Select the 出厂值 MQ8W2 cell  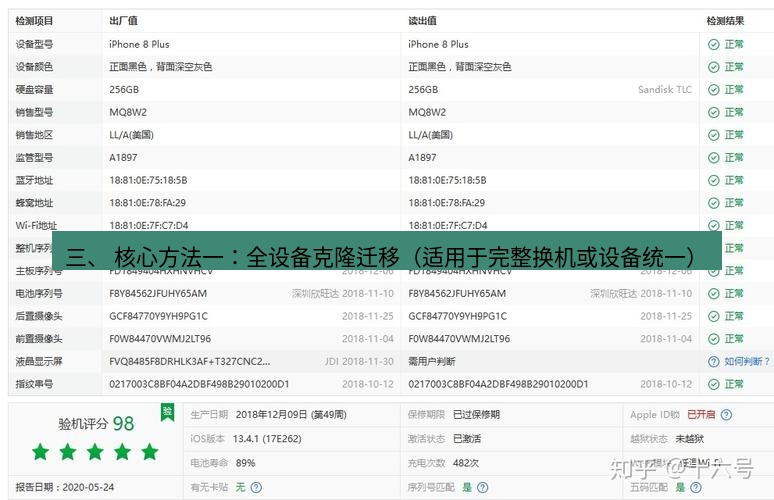tap(128, 113)
